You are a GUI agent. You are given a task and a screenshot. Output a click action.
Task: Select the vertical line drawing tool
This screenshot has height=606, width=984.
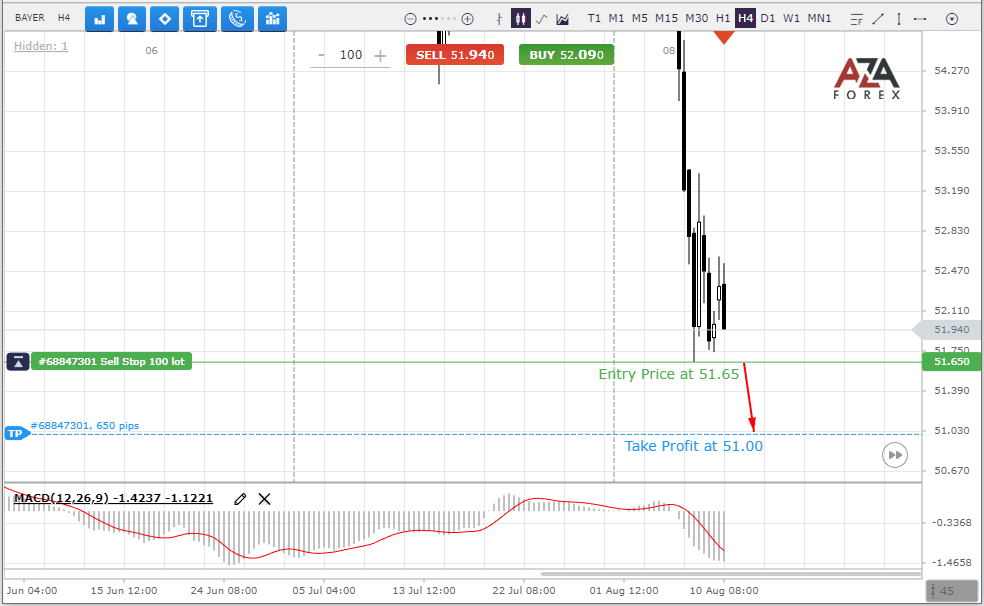click(x=899, y=19)
